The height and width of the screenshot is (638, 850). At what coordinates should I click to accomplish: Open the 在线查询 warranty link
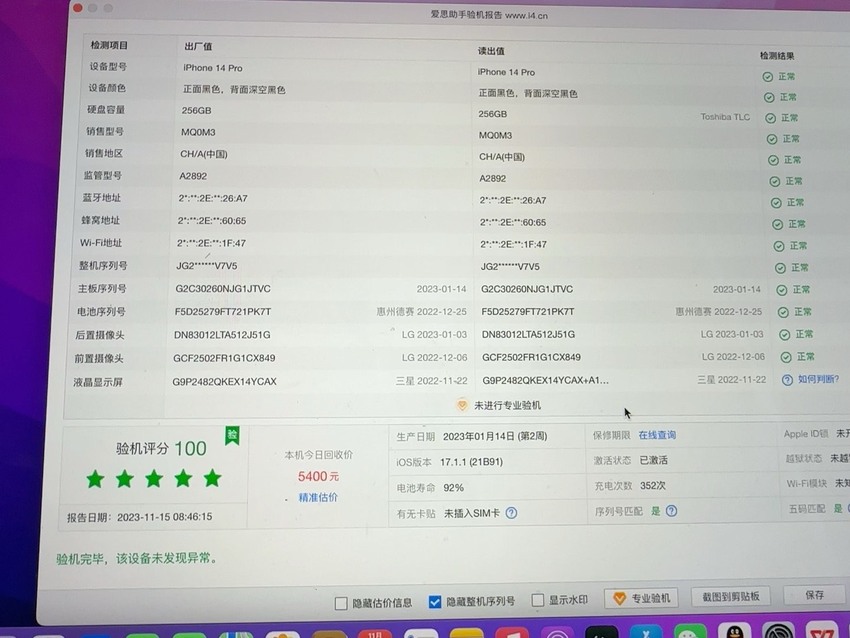[657, 435]
